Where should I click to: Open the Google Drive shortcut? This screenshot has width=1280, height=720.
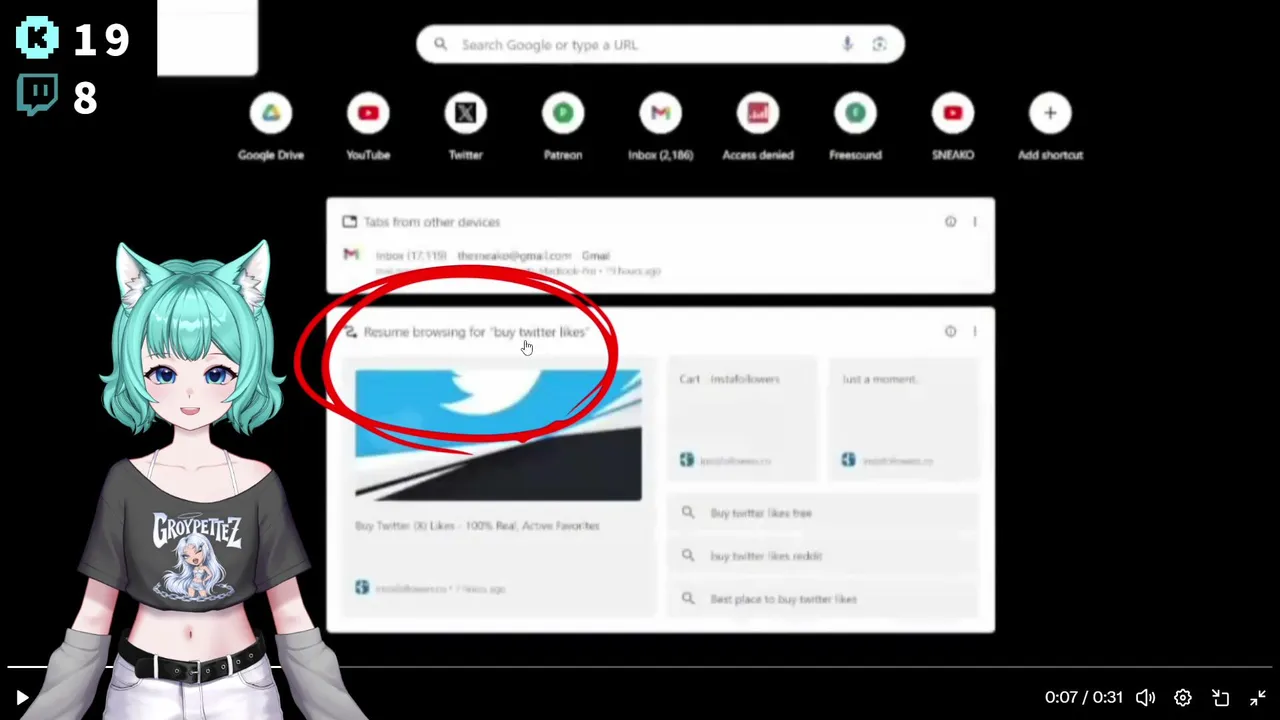[271, 127]
